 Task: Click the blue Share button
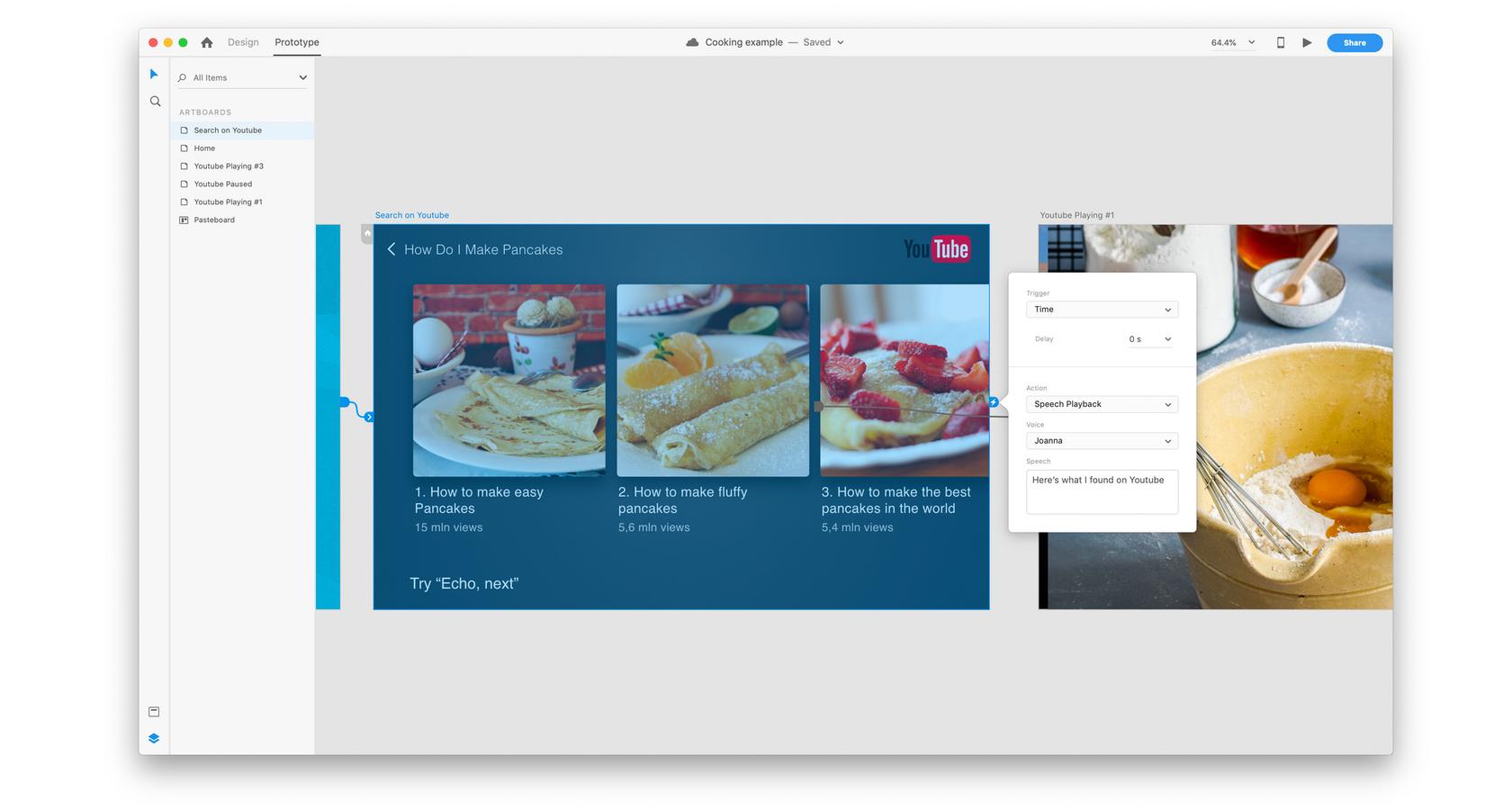[1354, 42]
